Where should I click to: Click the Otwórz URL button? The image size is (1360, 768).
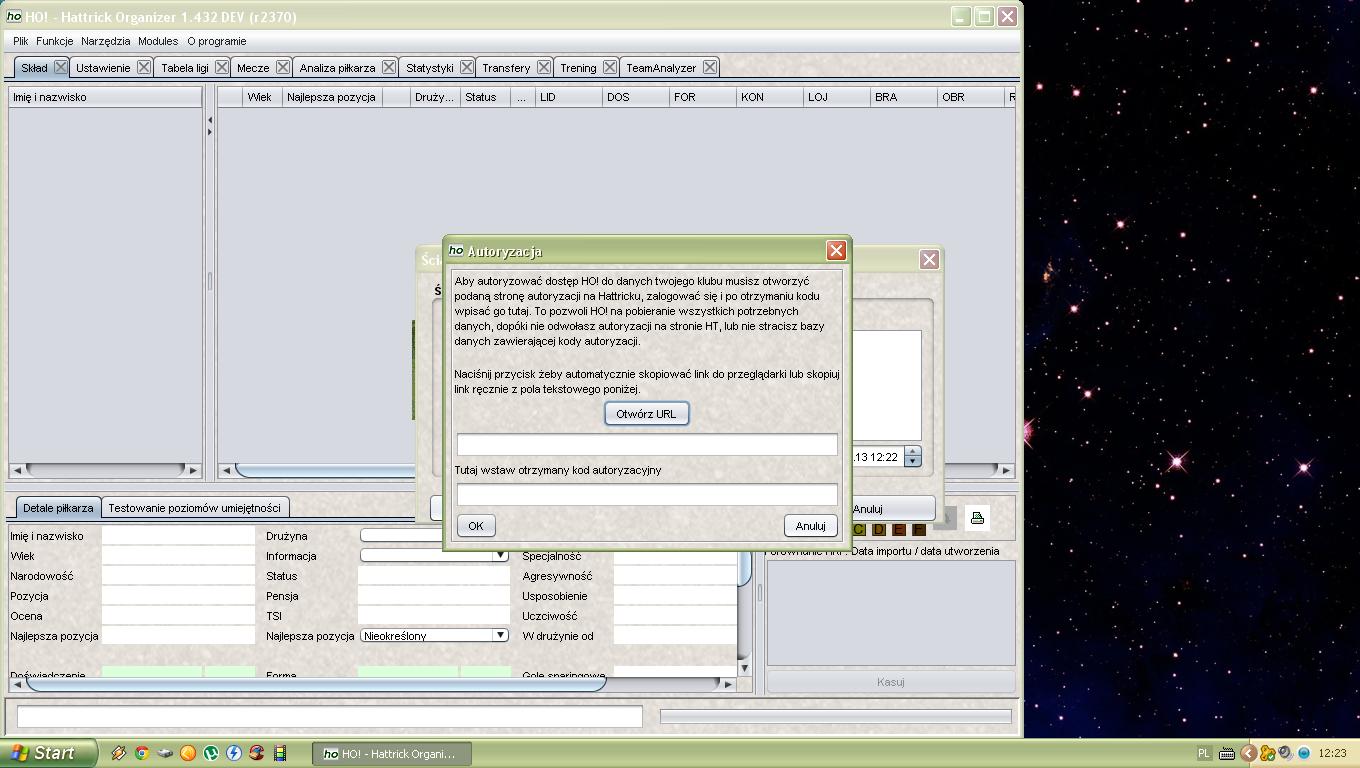pos(646,414)
